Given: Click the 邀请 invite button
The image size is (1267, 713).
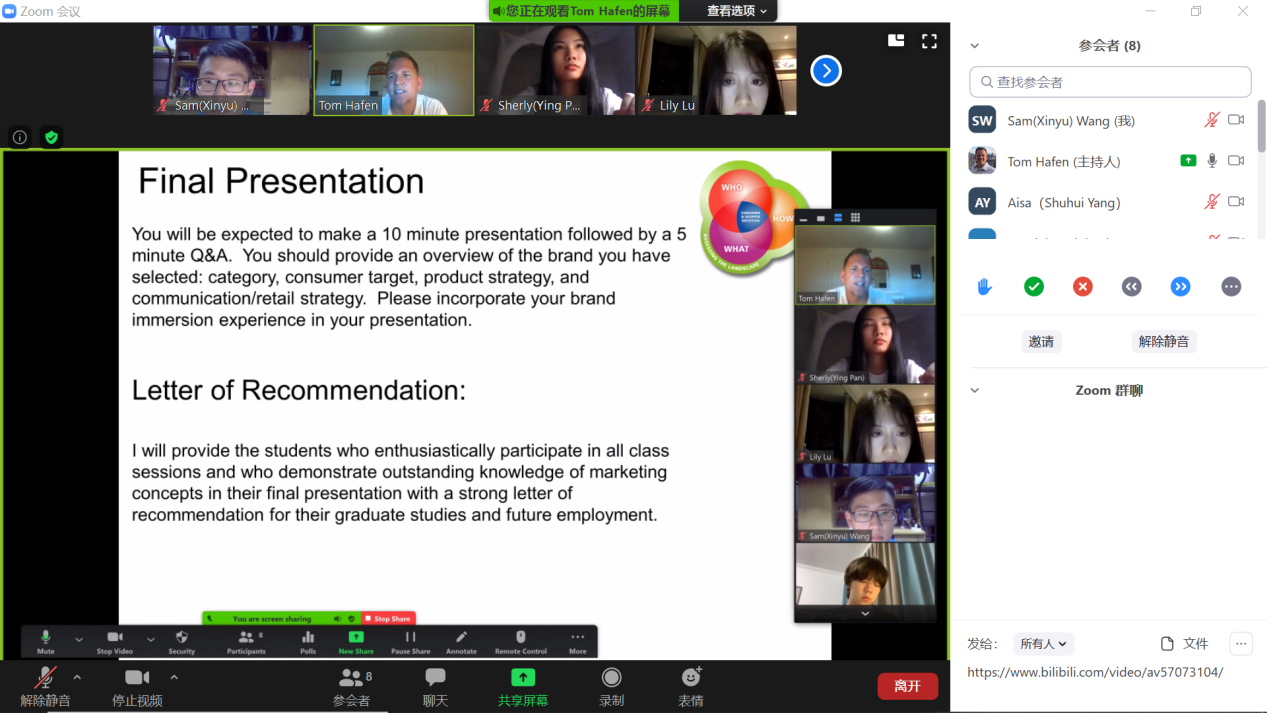Looking at the screenshot, I should pos(1041,342).
